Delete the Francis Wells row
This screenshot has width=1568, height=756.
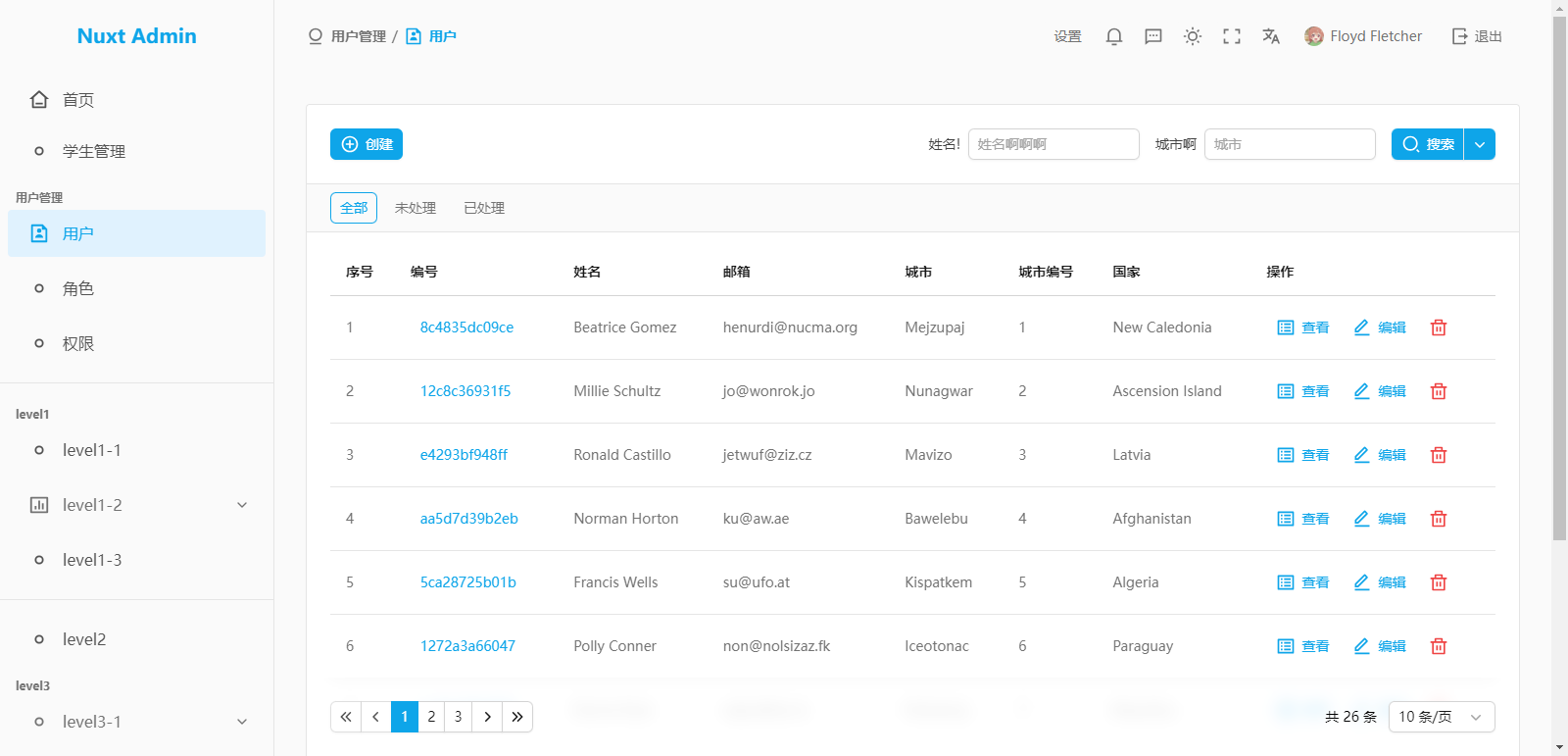[x=1439, y=582]
